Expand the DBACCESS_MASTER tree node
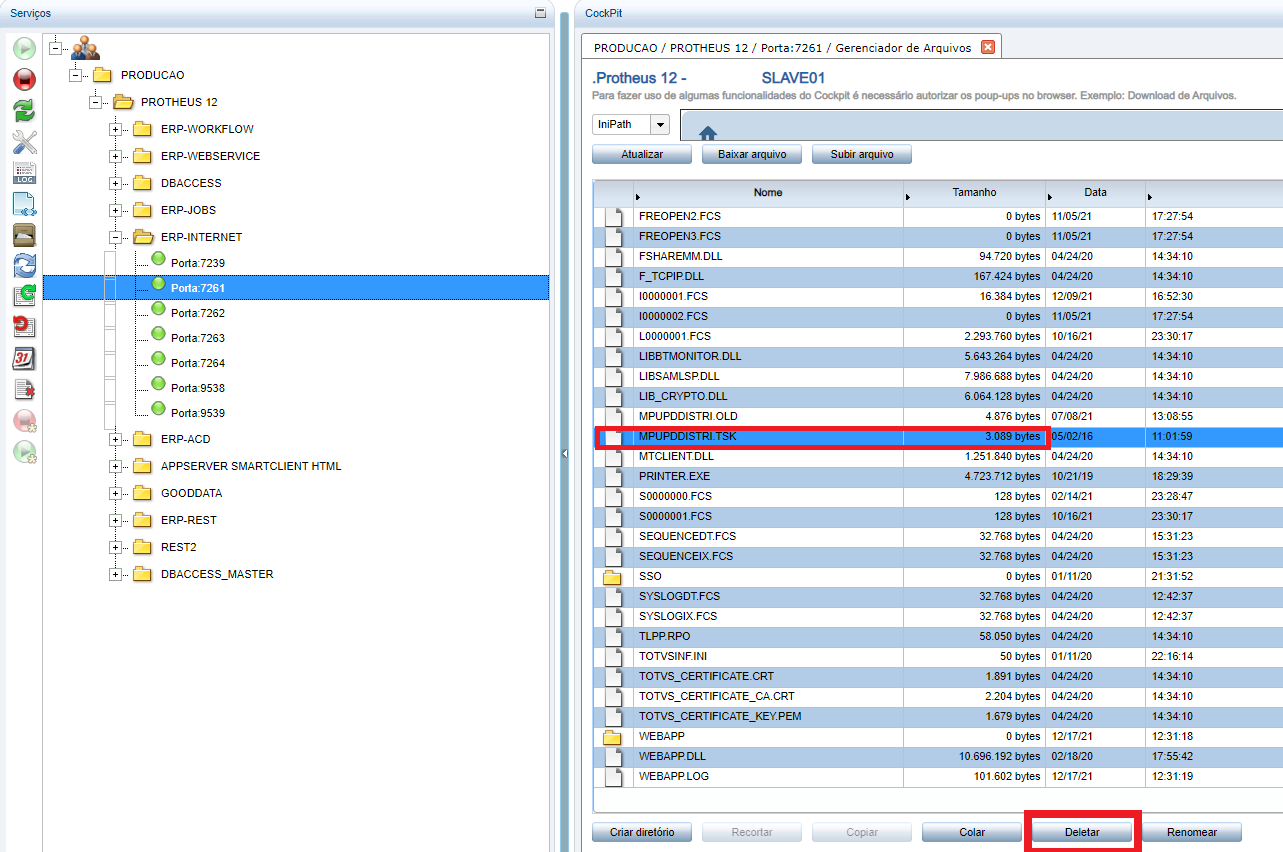The height and width of the screenshot is (852, 1283). pos(115,574)
